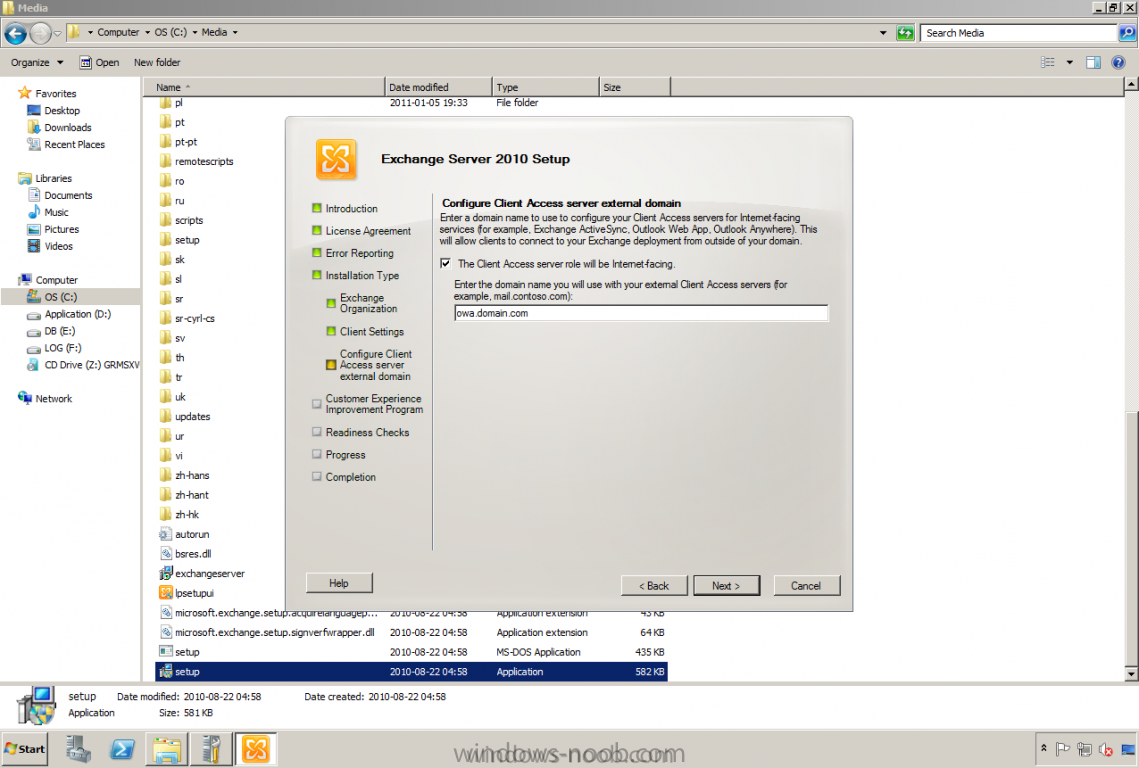Click the Exchange setup icon in taskbar
This screenshot has width=1139, height=768.
[x=256, y=749]
